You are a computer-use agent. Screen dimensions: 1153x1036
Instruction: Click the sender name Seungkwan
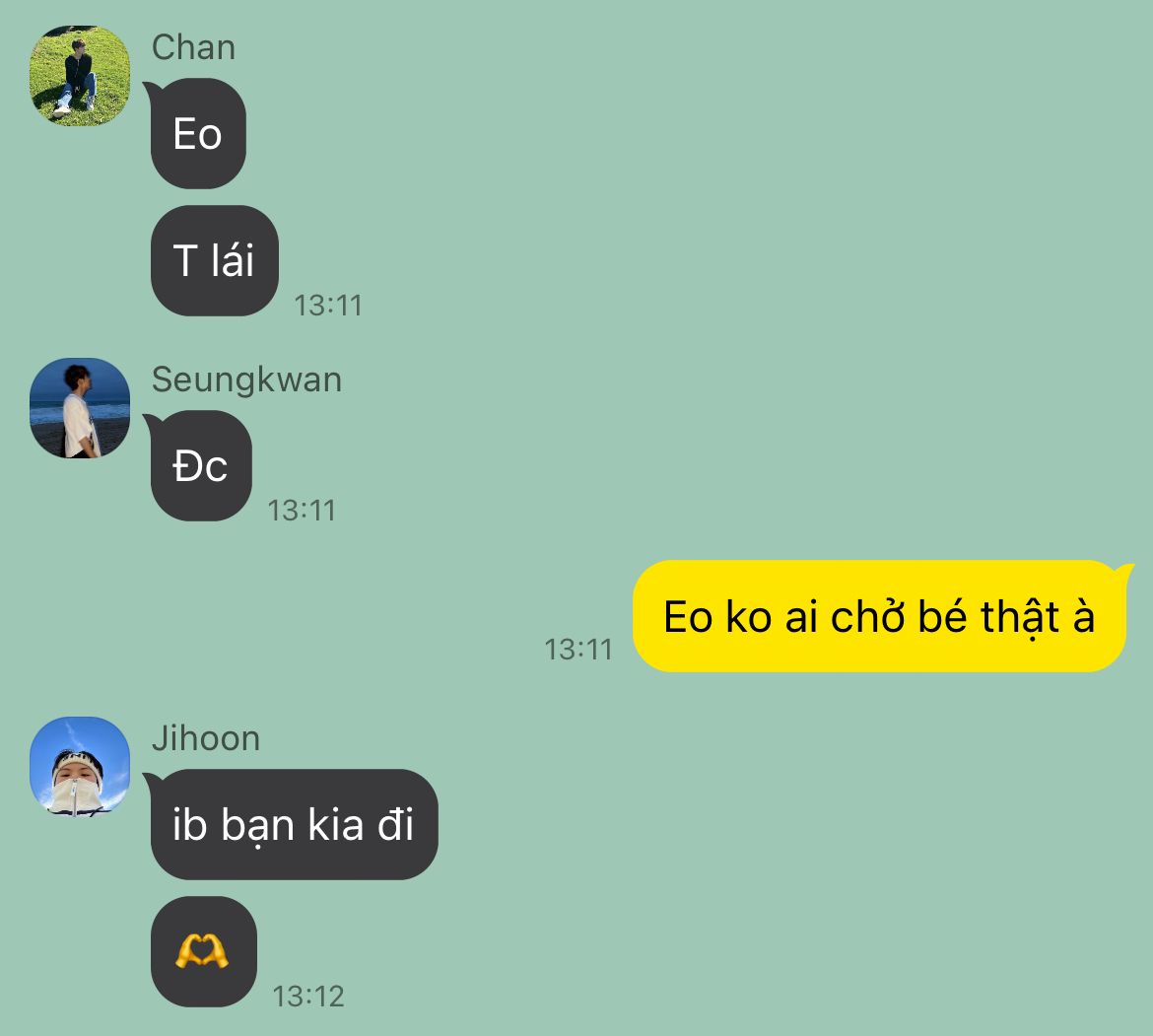tap(247, 380)
